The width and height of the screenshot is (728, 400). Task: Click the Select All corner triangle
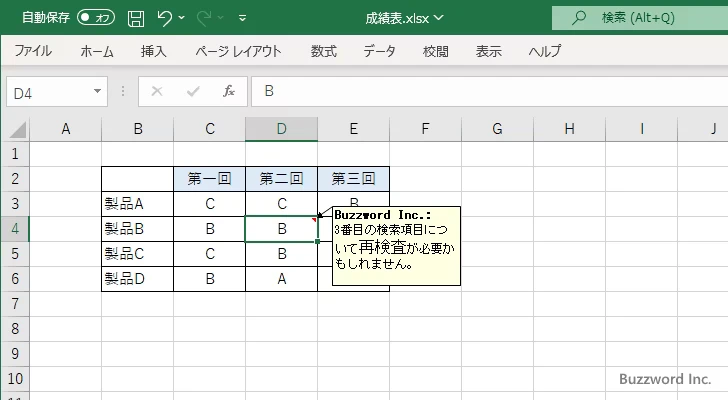18,129
